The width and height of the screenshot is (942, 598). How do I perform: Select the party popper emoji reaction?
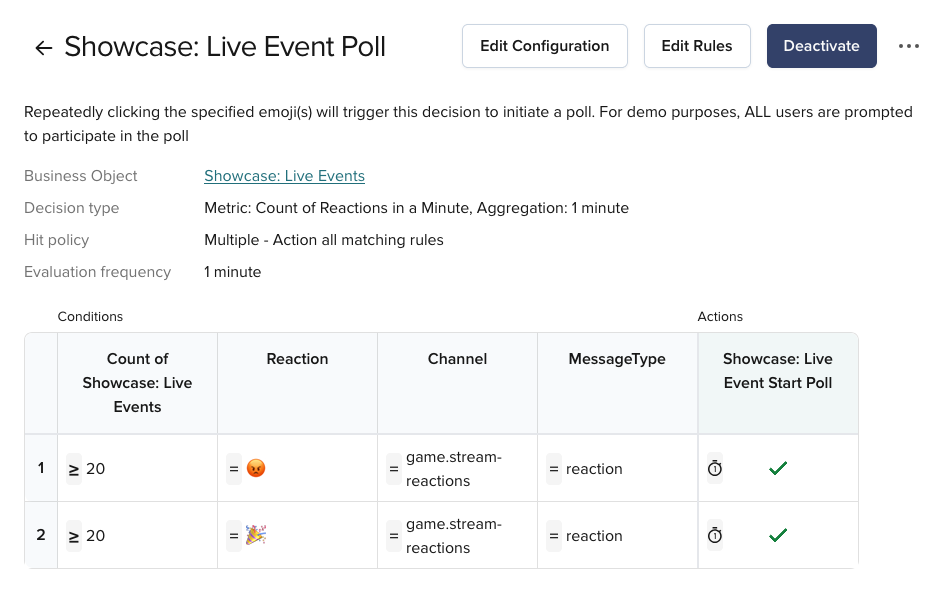click(256, 535)
